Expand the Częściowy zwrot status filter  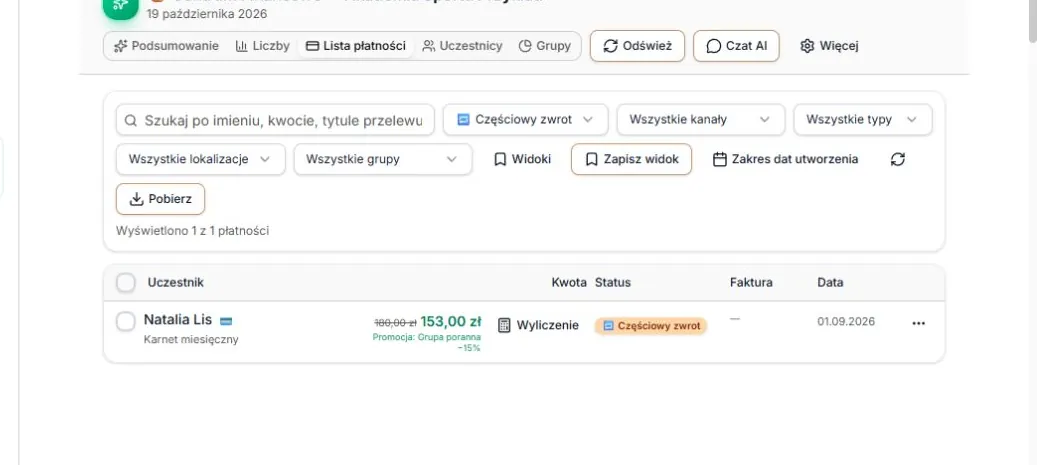(525, 120)
